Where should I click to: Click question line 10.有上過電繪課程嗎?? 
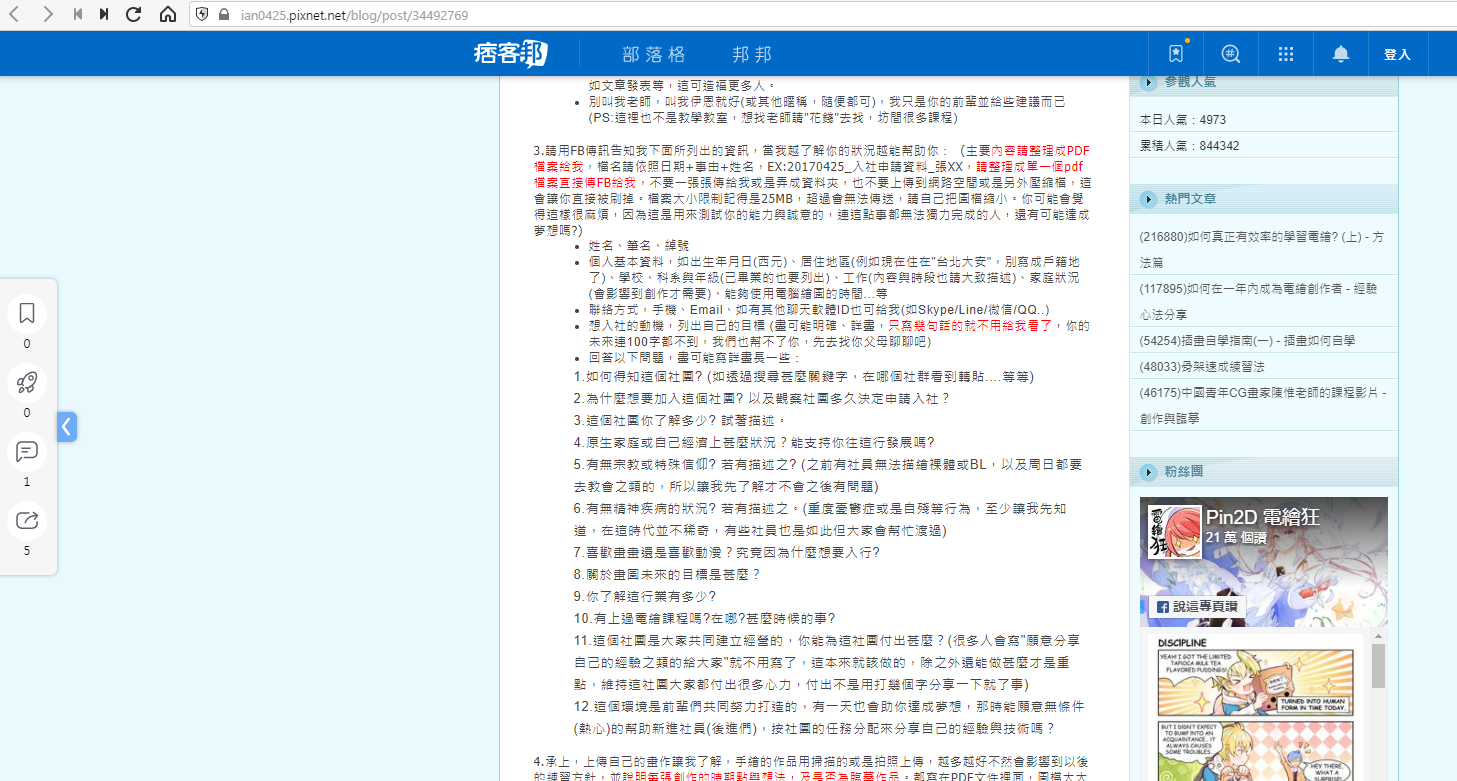coord(704,618)
